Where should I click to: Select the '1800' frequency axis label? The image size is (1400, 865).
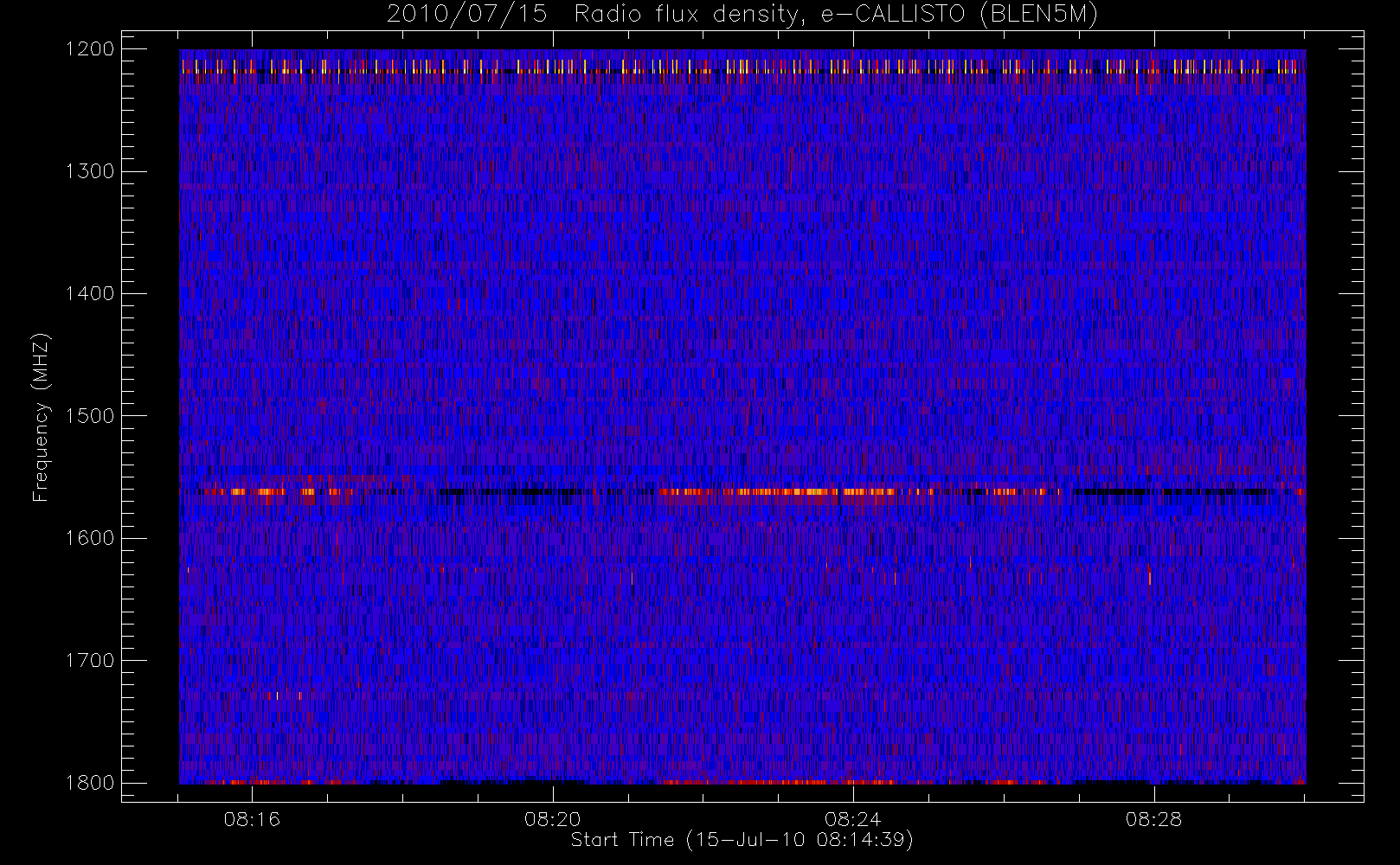[90, 783]
